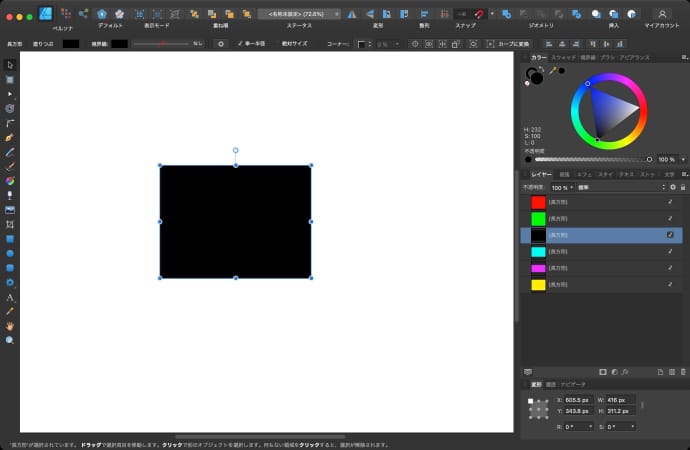The image size is (690, 450).
Task: Select the Pen tool
Action: (10, 136)
